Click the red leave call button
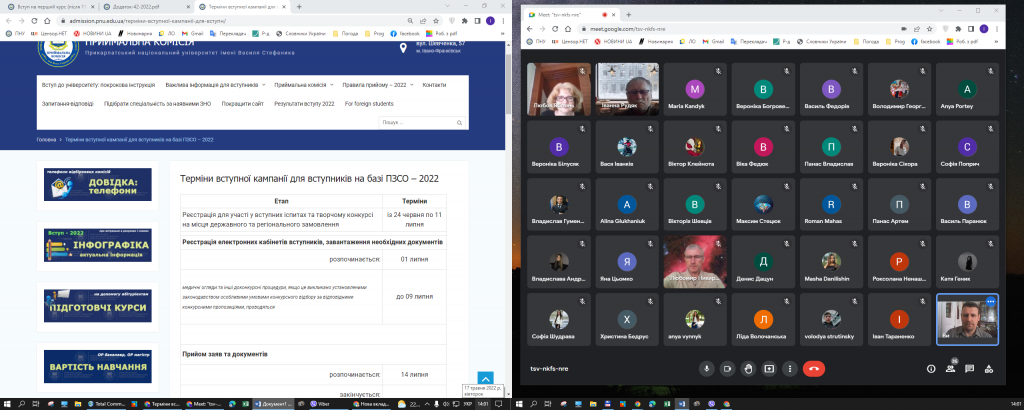This screenshot has width=1024, height=410. 814,368
